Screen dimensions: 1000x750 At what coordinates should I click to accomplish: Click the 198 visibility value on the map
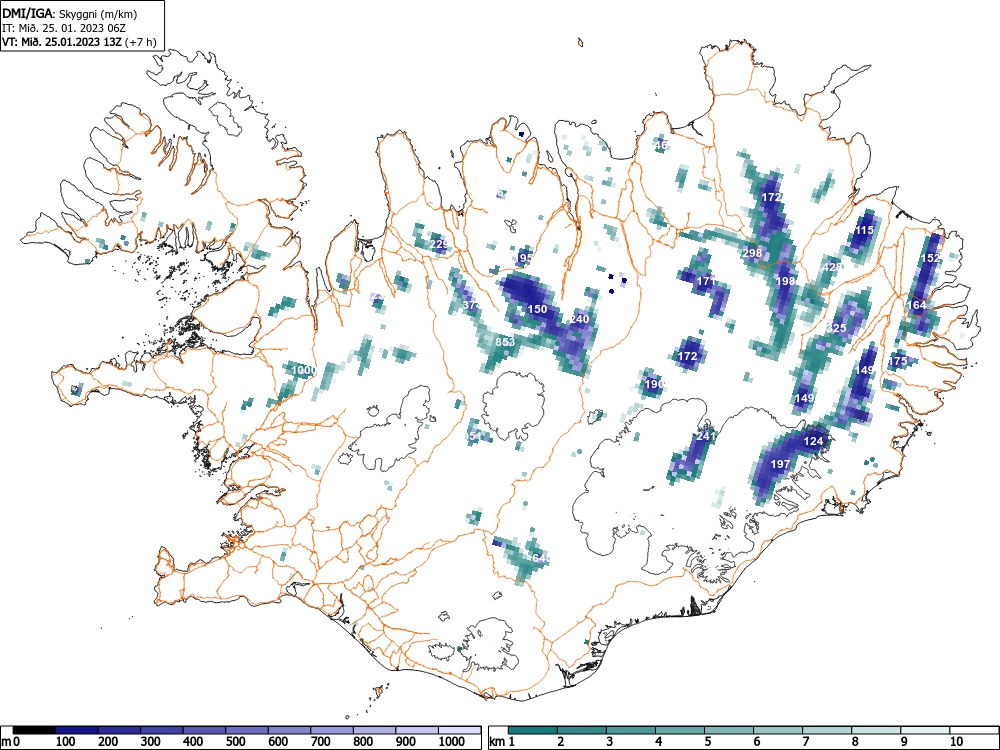pos(786,281)
